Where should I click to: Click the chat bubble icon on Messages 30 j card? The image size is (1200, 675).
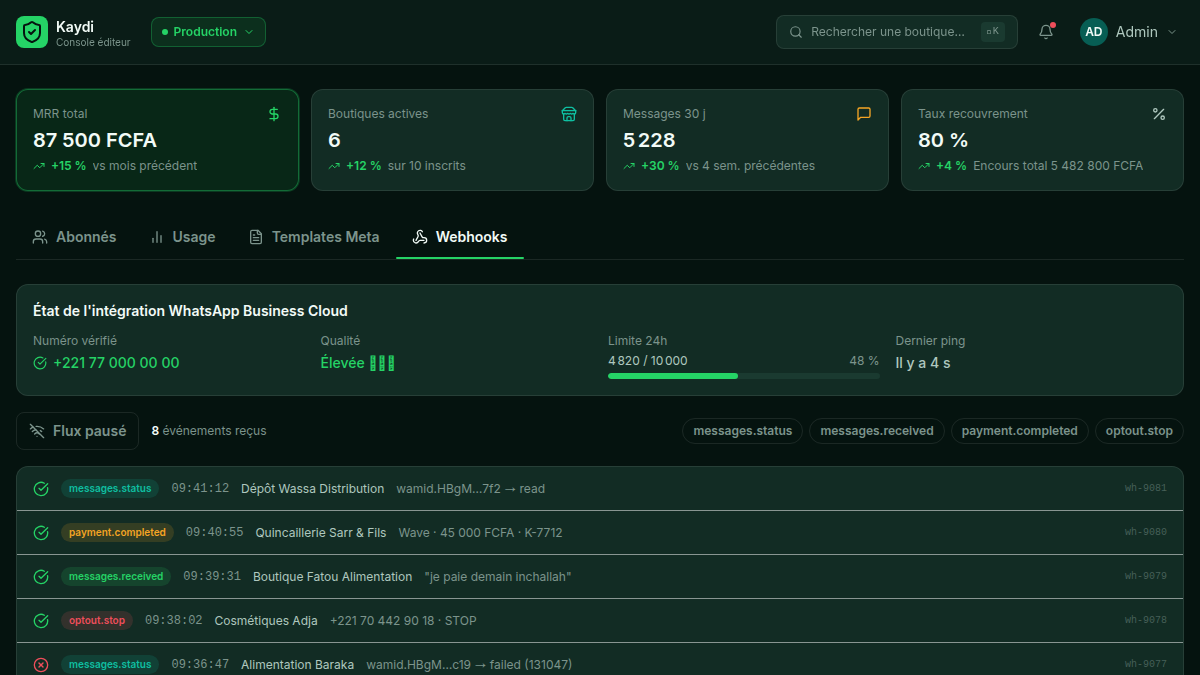coord(864,114)
